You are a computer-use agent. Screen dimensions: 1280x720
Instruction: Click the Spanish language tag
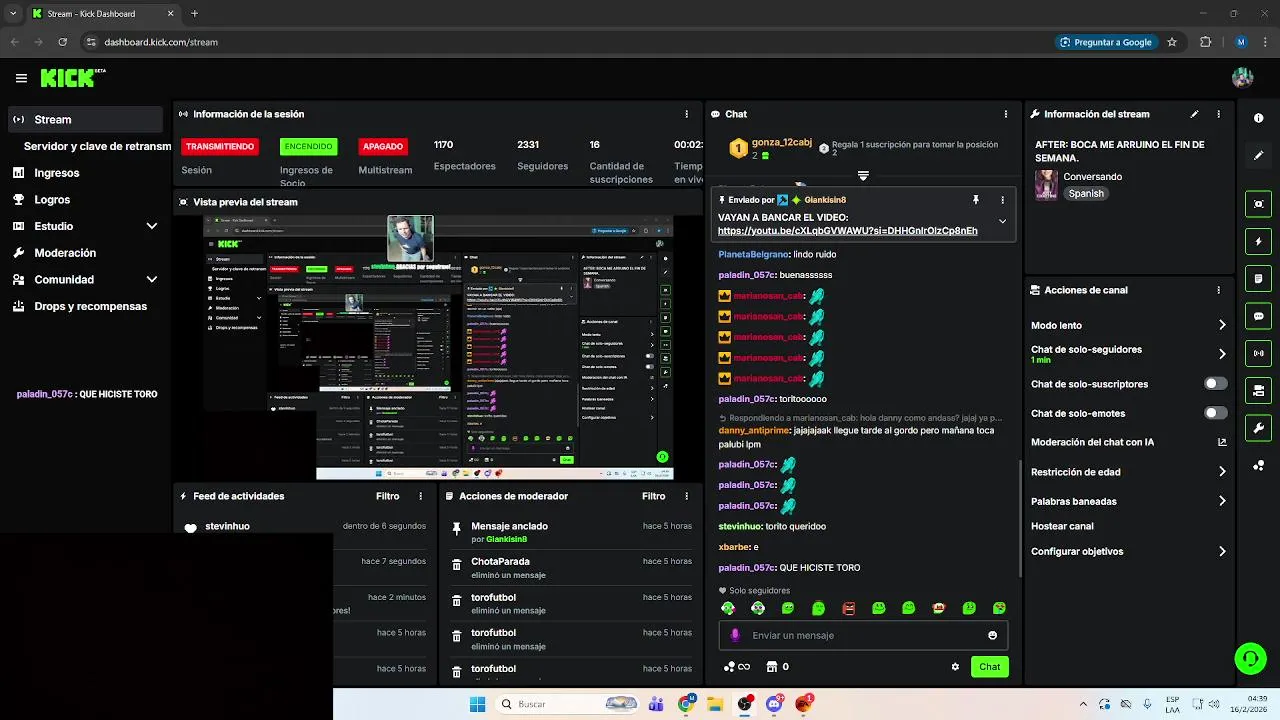(1086, 193)
